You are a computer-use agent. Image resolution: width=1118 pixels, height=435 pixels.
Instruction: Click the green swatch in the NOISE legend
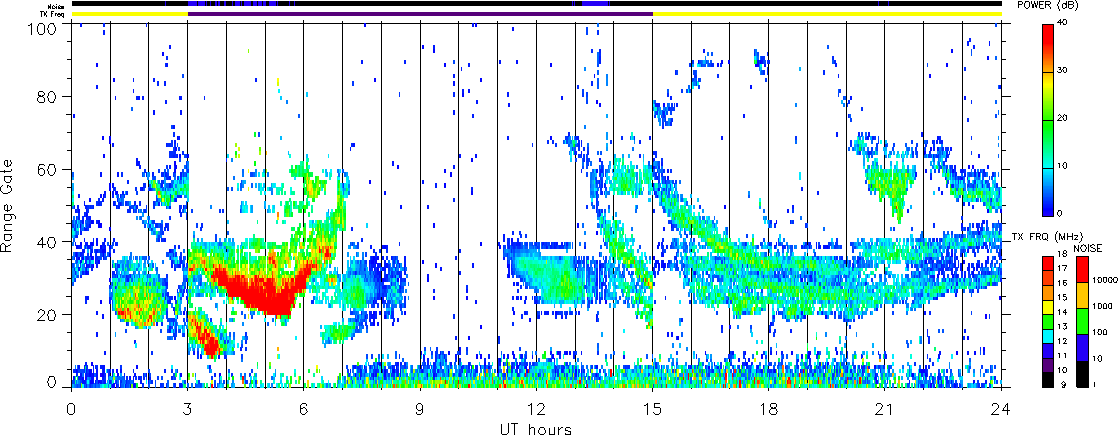tap(1082, 321)
